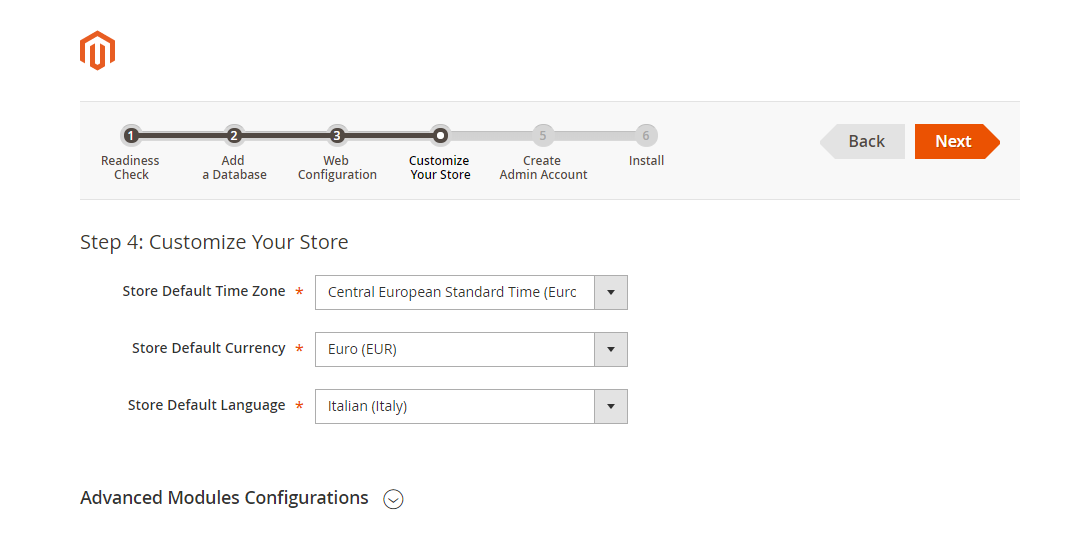1090x541 pixels.
Task: Click the current step 4 circle marker
Action: [440, 135]
